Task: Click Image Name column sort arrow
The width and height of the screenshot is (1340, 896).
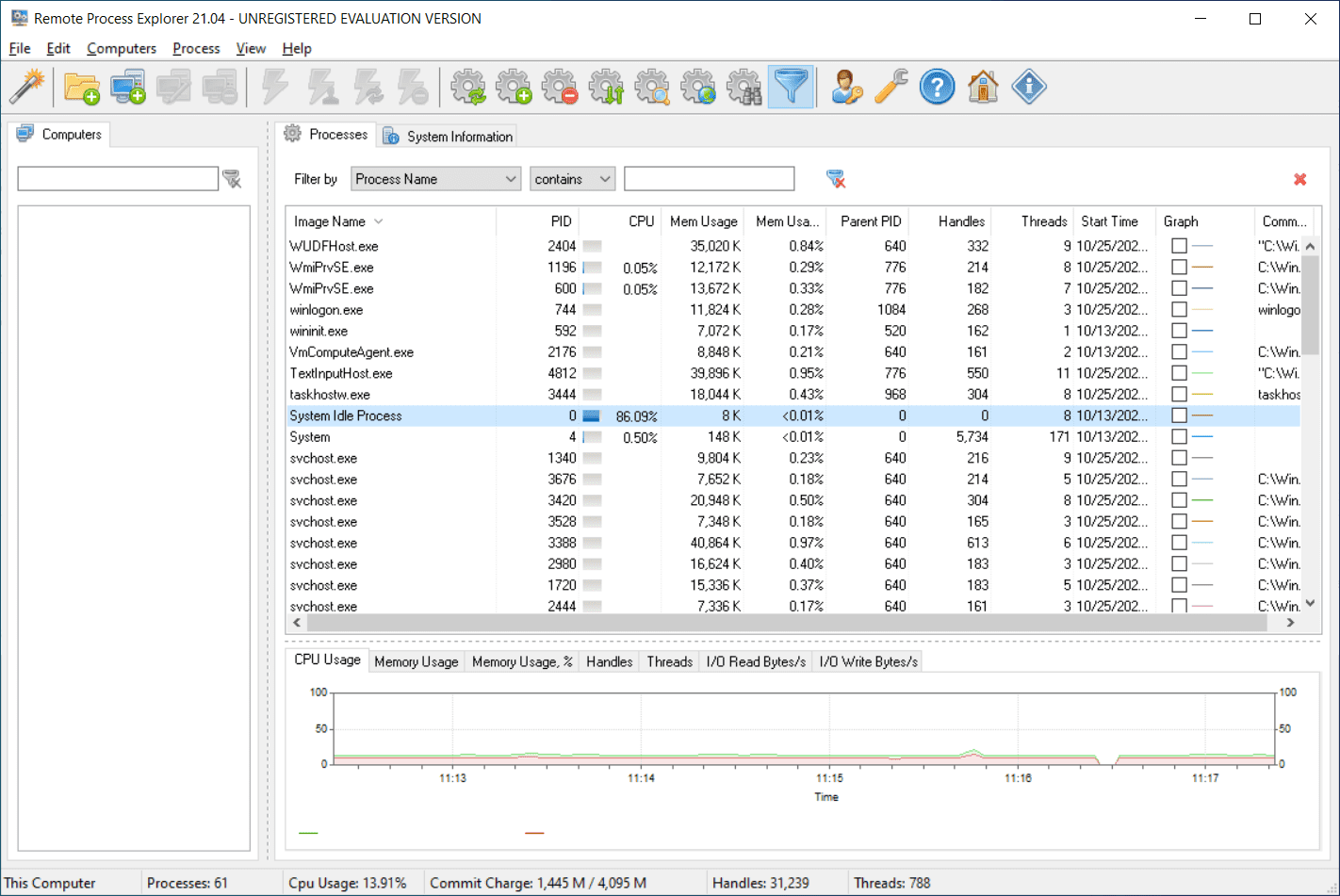Action: pyautogui.click(x=379, y=221)
